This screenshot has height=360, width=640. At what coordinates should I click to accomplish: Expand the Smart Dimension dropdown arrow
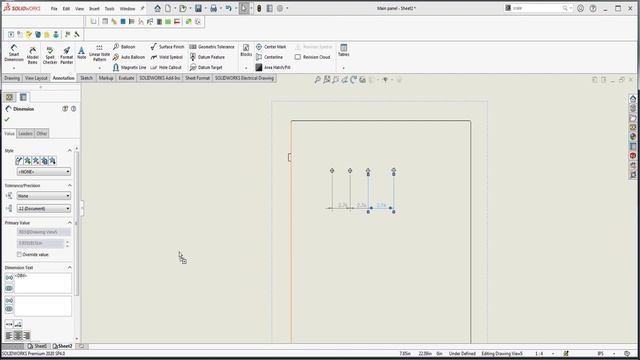(x=14, y=68)
